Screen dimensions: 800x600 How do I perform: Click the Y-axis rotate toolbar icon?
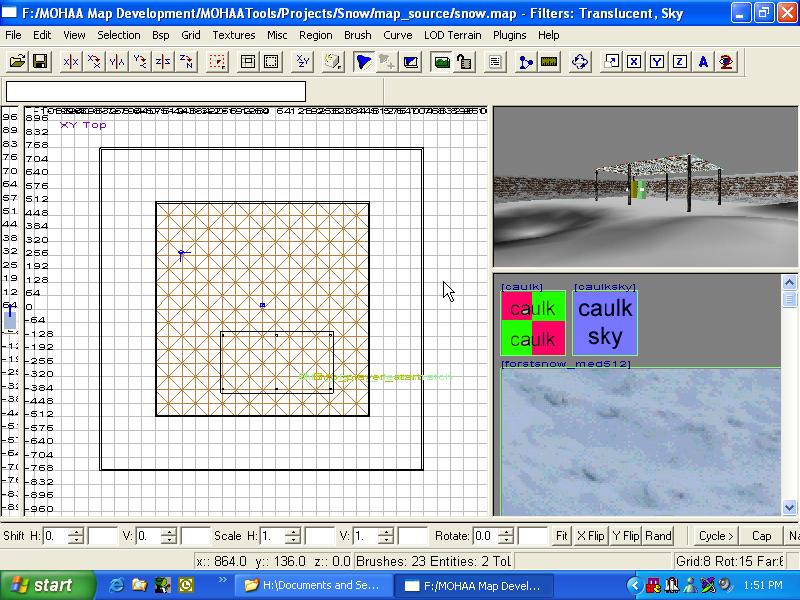click(x=140, y=62)
